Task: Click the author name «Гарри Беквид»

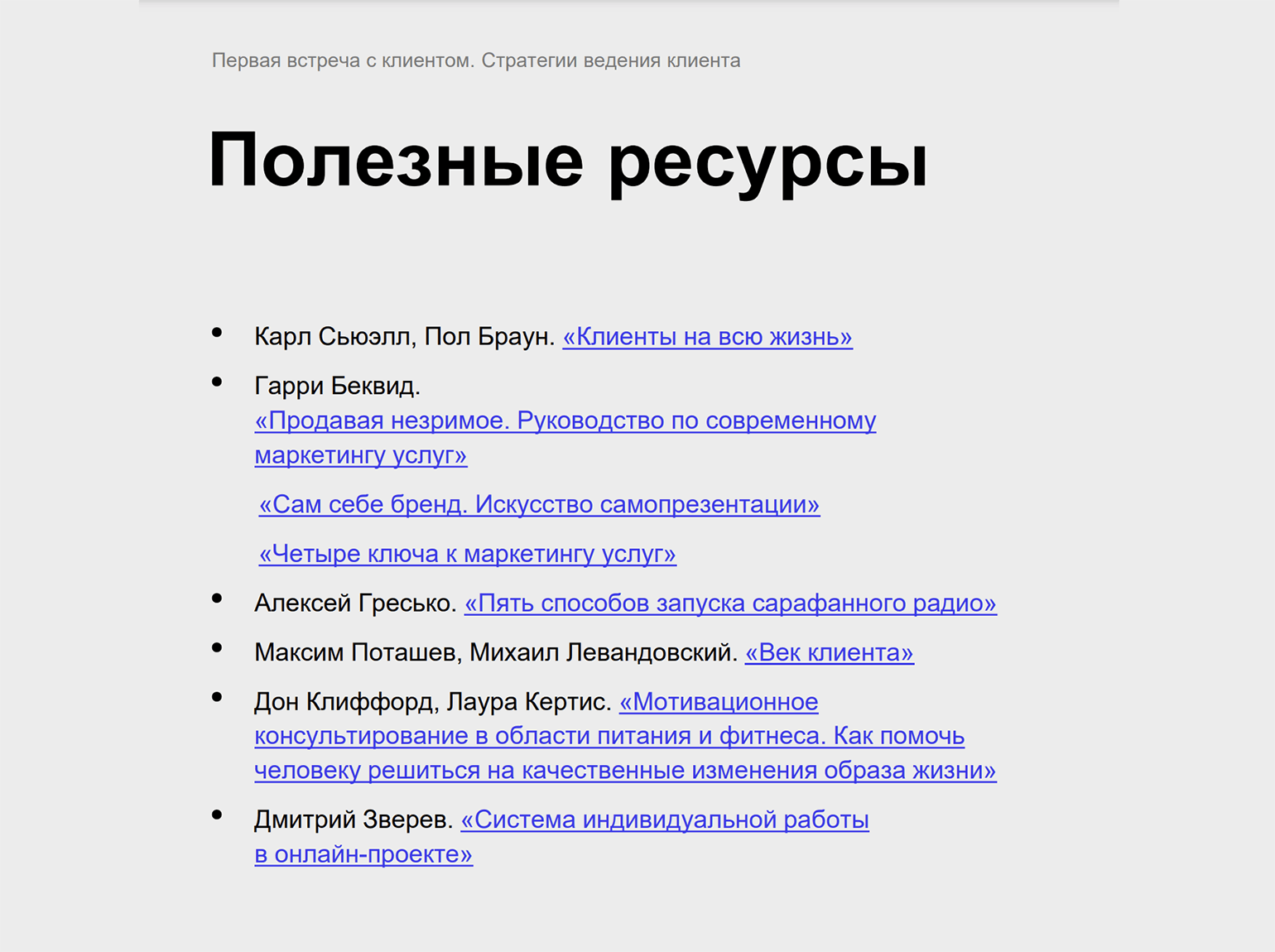Action: click(337, 386)
